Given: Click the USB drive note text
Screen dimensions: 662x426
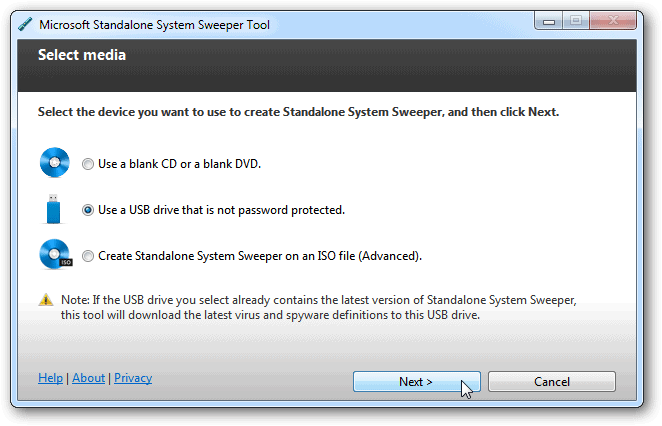Looking at the screenshot, I should [x=317, y=307].
